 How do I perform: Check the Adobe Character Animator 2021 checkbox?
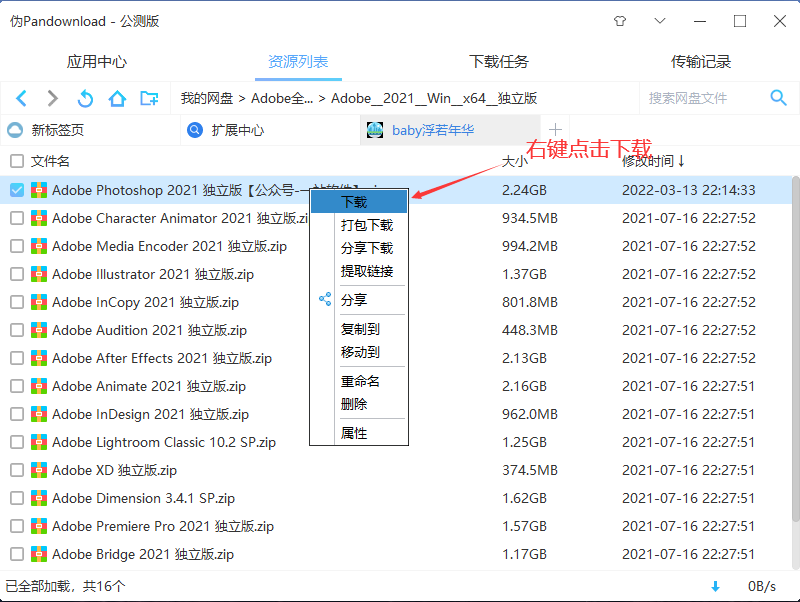coord(17,218)
